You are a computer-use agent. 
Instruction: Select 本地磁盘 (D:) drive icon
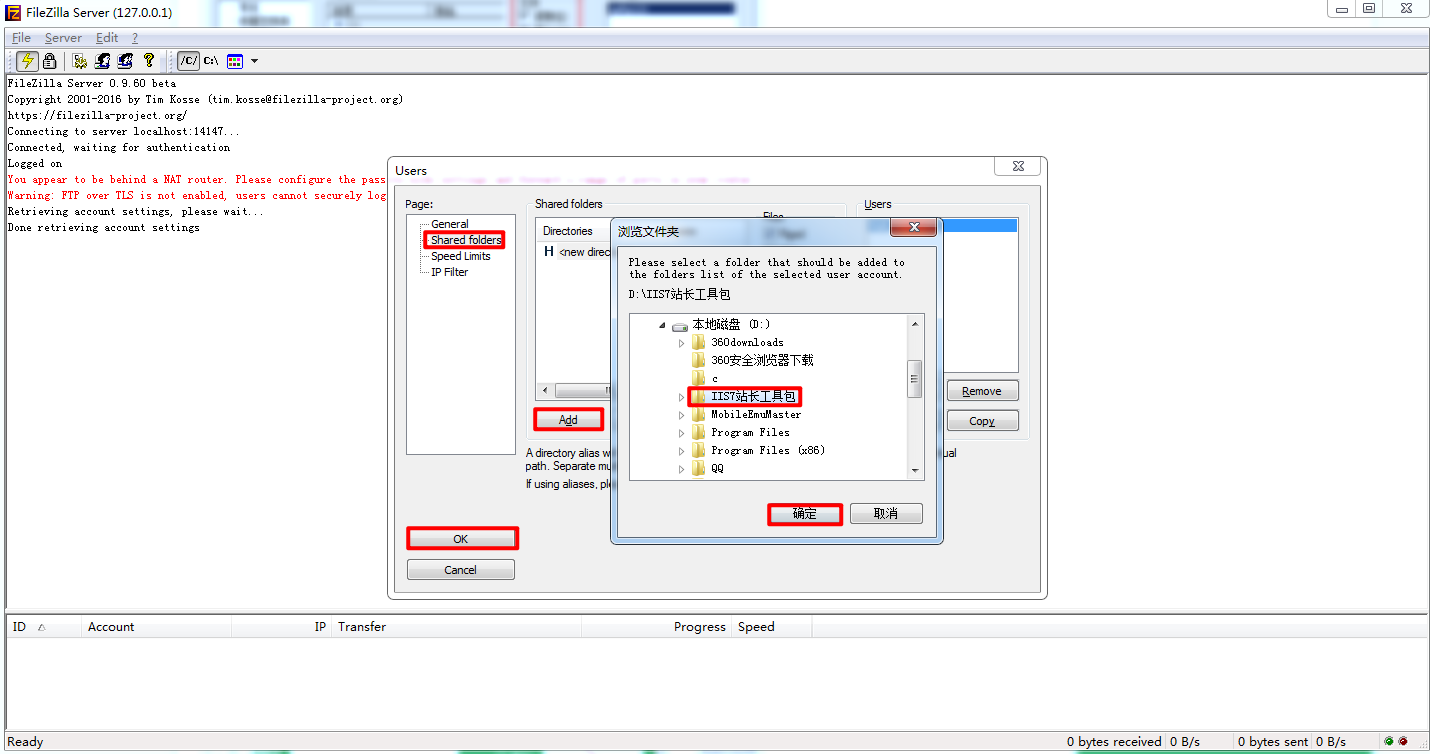pos(680,325)
